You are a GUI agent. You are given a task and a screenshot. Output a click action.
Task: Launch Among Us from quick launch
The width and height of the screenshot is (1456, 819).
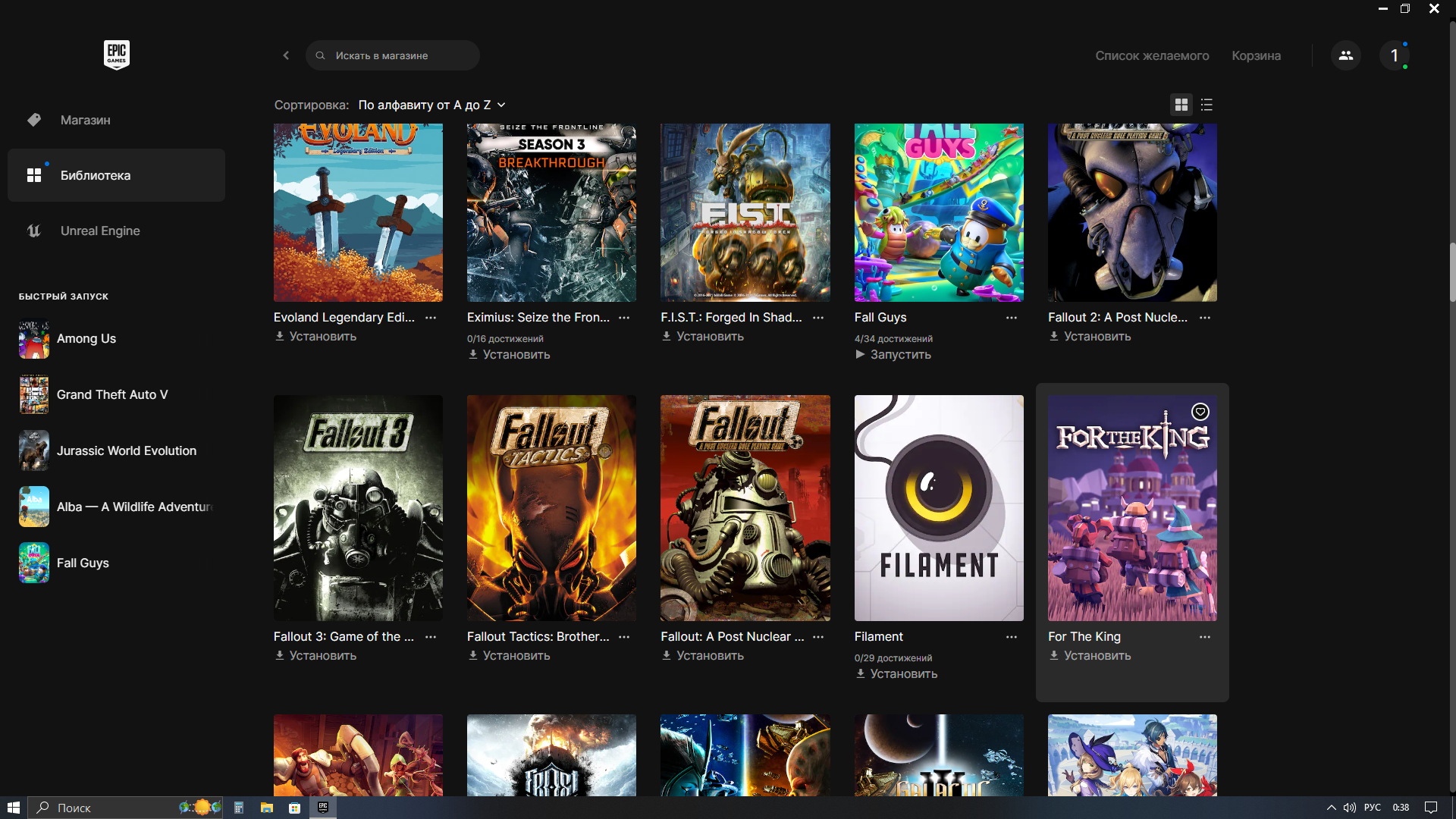[x=86, y=339]
